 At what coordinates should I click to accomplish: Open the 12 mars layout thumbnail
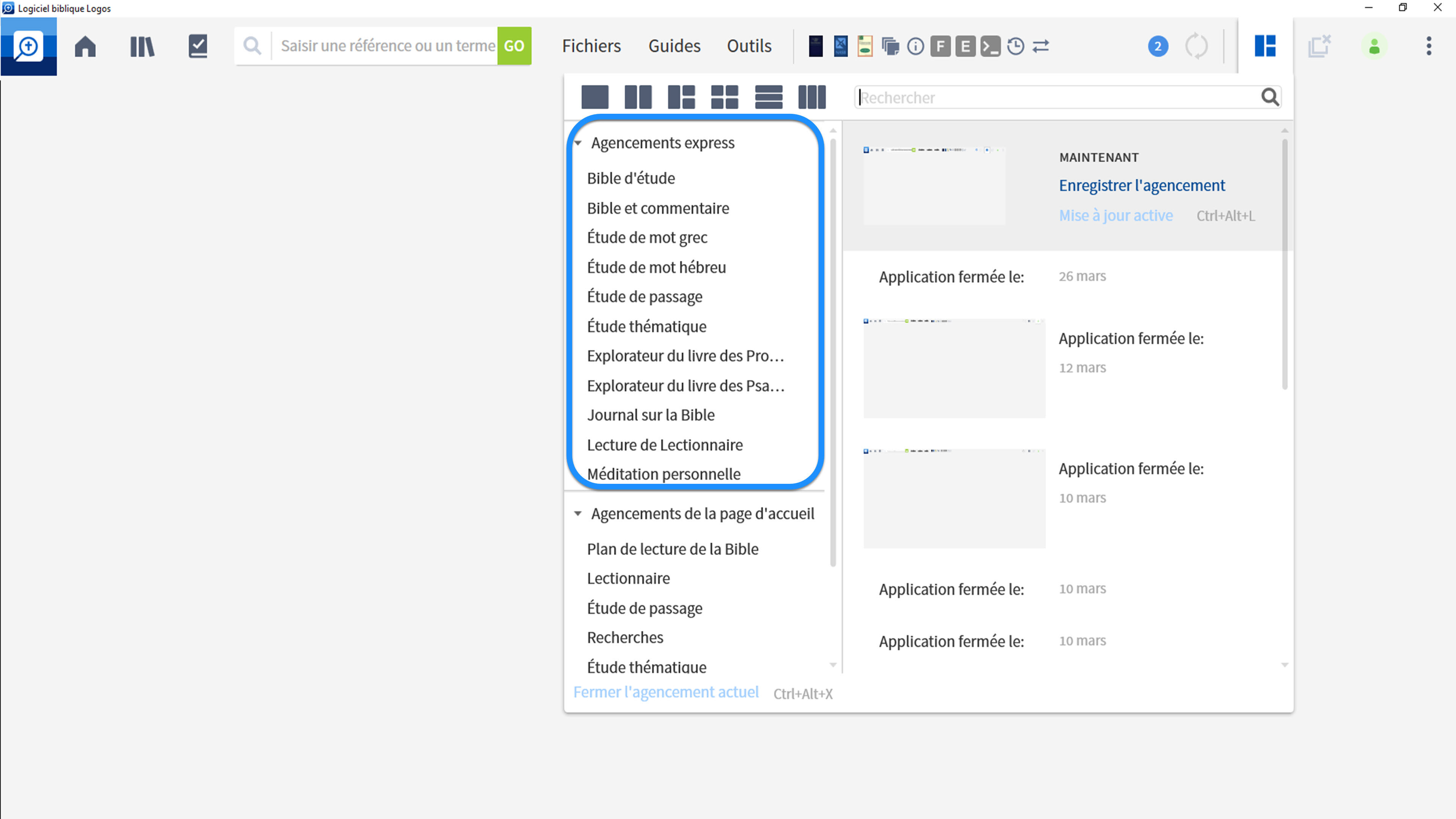coord(954,369)
